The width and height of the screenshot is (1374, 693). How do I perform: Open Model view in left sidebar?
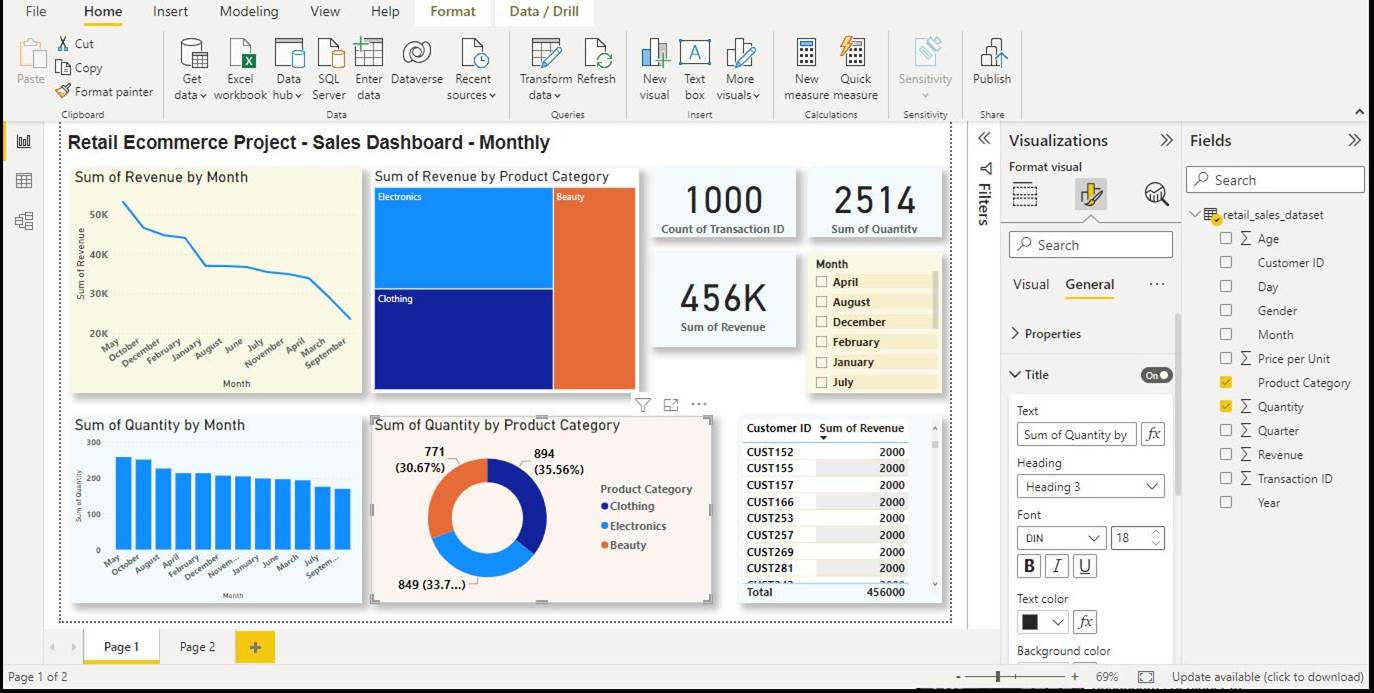coord(24,221)
